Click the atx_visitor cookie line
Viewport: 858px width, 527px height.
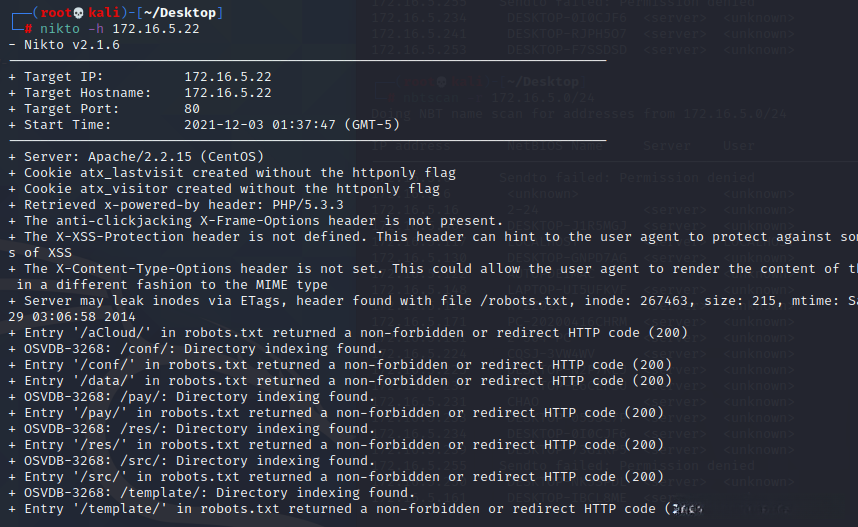click(x=231, y=189)
